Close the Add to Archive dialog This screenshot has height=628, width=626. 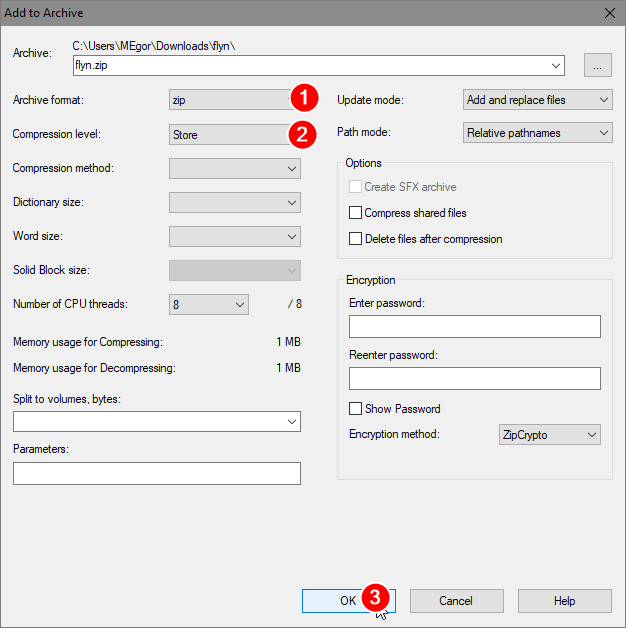click(x=609, y=13)
